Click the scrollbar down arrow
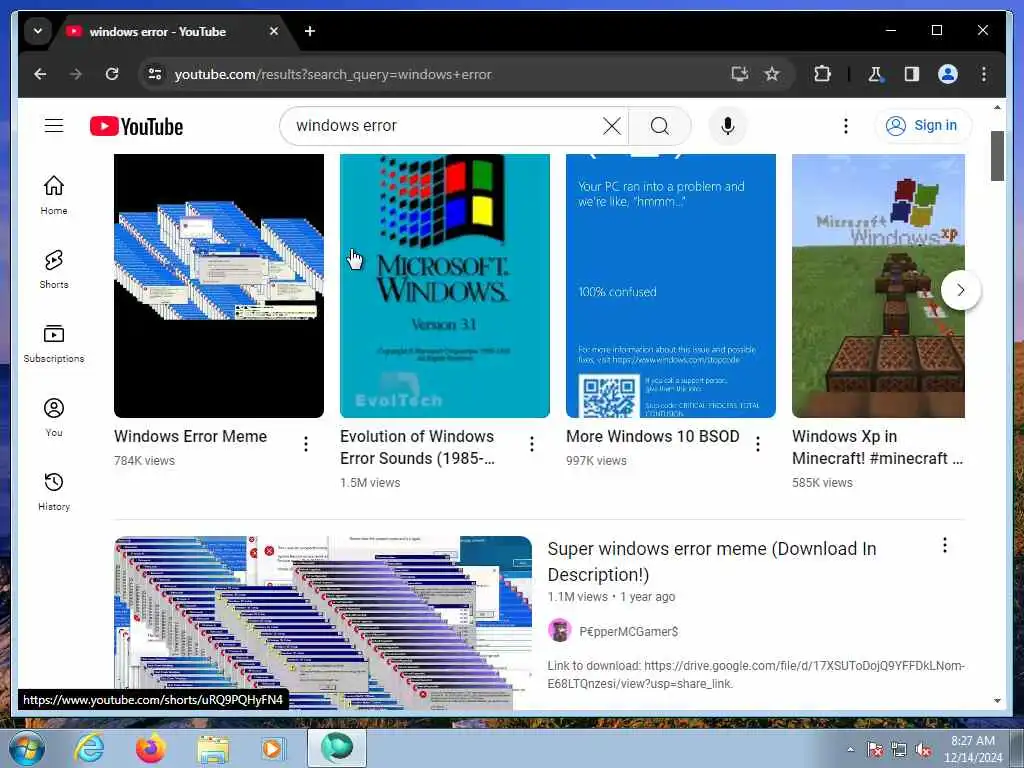 point(997,701)
